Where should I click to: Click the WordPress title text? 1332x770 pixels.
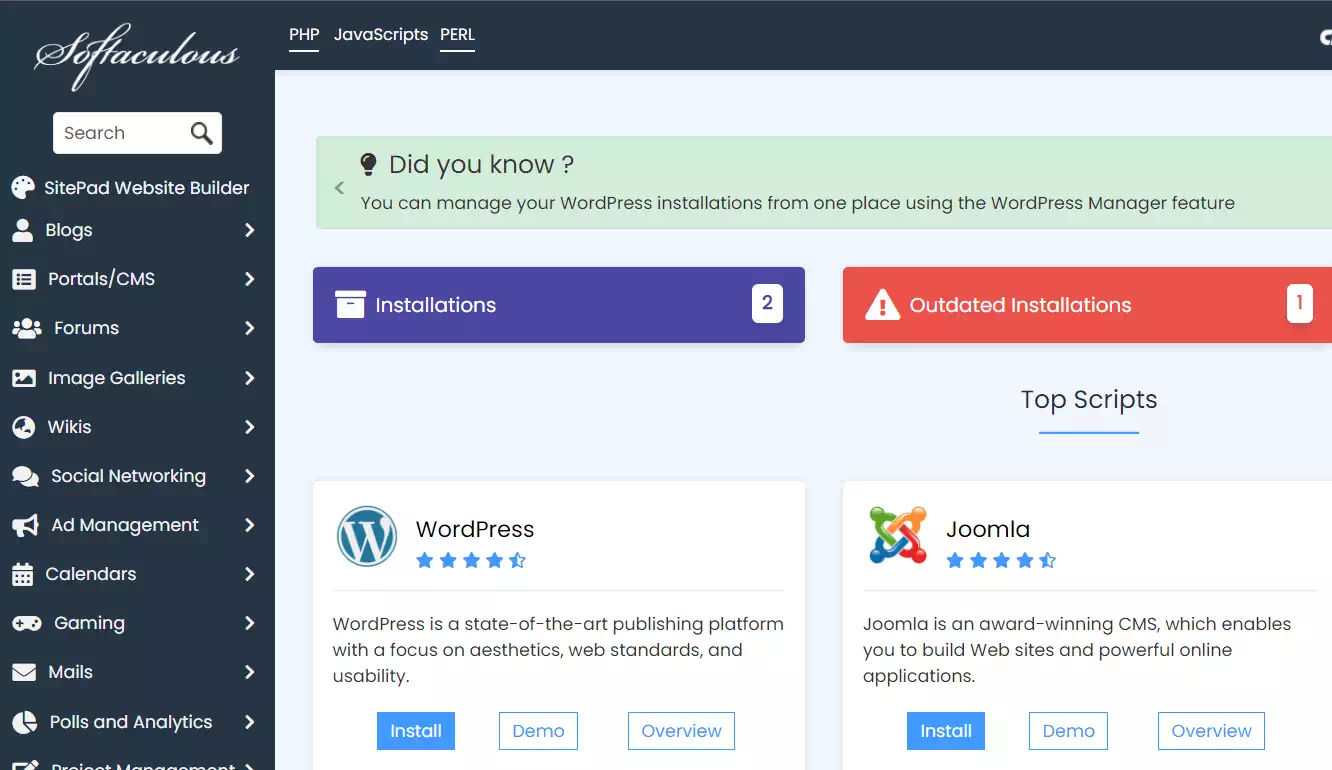[x=475, y=529]
